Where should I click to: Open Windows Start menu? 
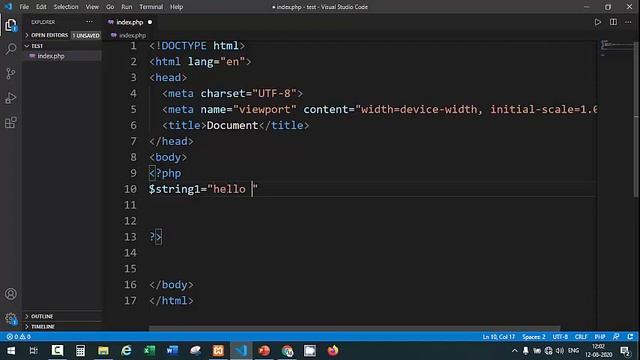(11, 351)
